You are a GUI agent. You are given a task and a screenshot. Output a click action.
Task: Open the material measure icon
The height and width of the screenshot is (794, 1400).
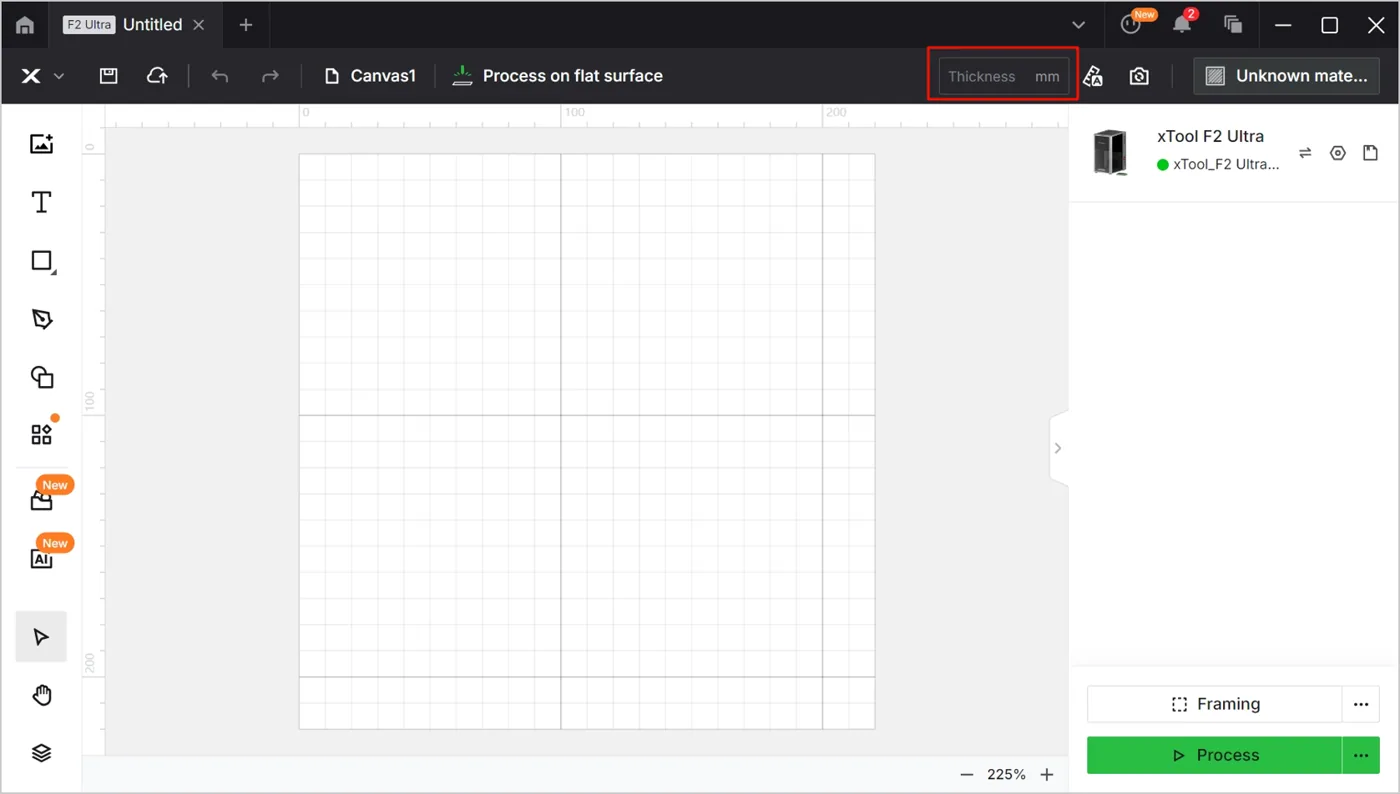(x=1093, y=76)
